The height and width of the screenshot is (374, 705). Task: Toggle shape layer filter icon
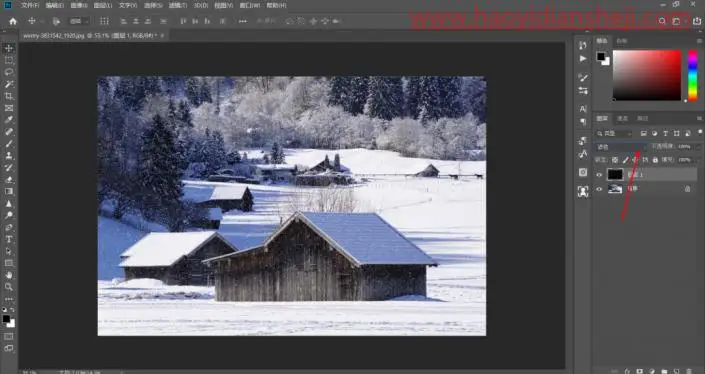(x=677, y=134)
